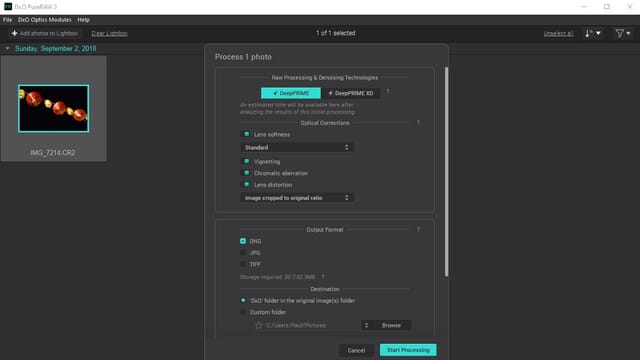The height and width of the screenshot is (360, 640).
Task: Click the help icon beside Storage required
Action: click(323, 277)
